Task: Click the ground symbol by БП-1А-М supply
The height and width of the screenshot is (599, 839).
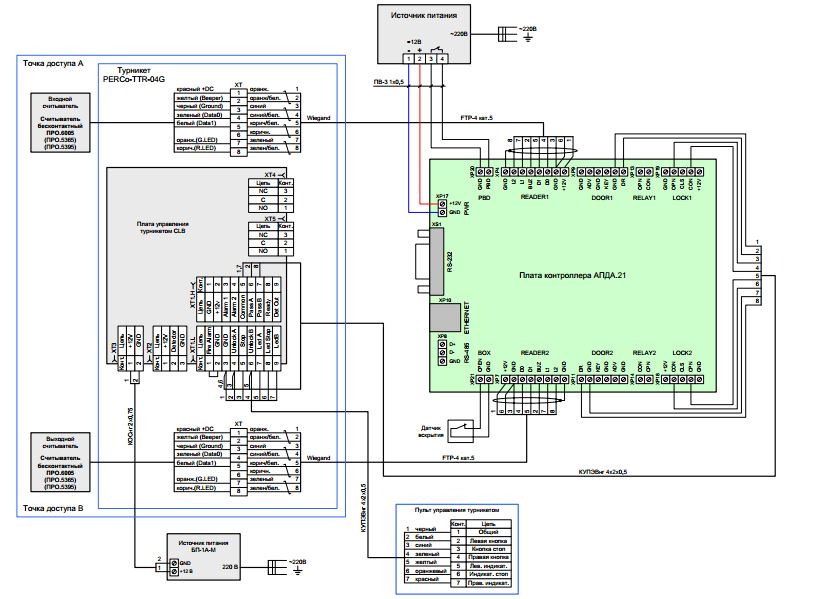Action: 298,571
